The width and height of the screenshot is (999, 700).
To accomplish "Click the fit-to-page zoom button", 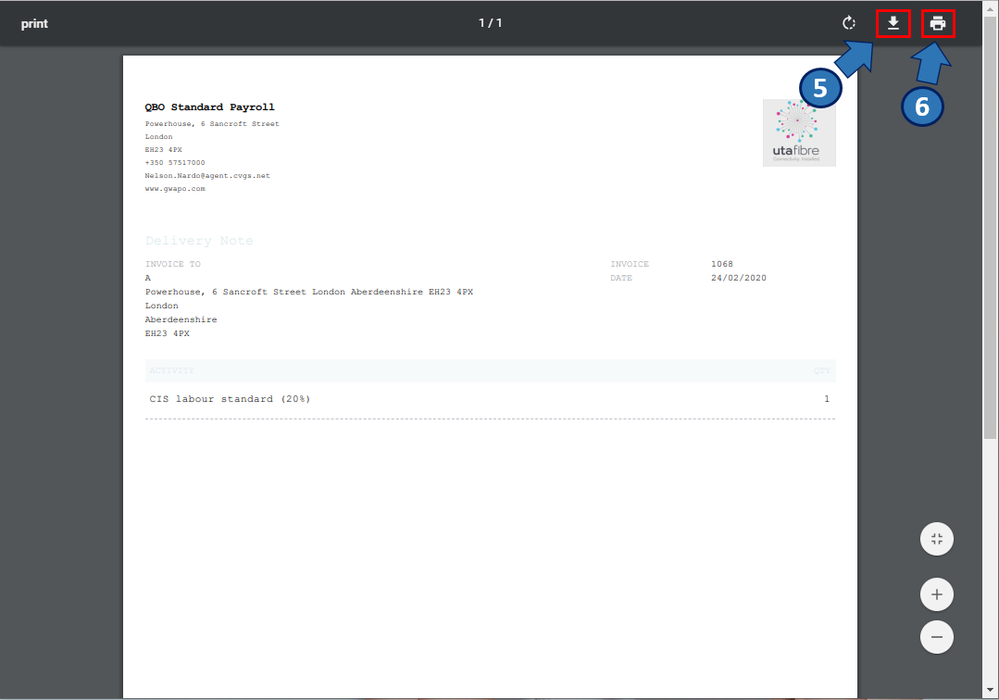I will 937,539.
